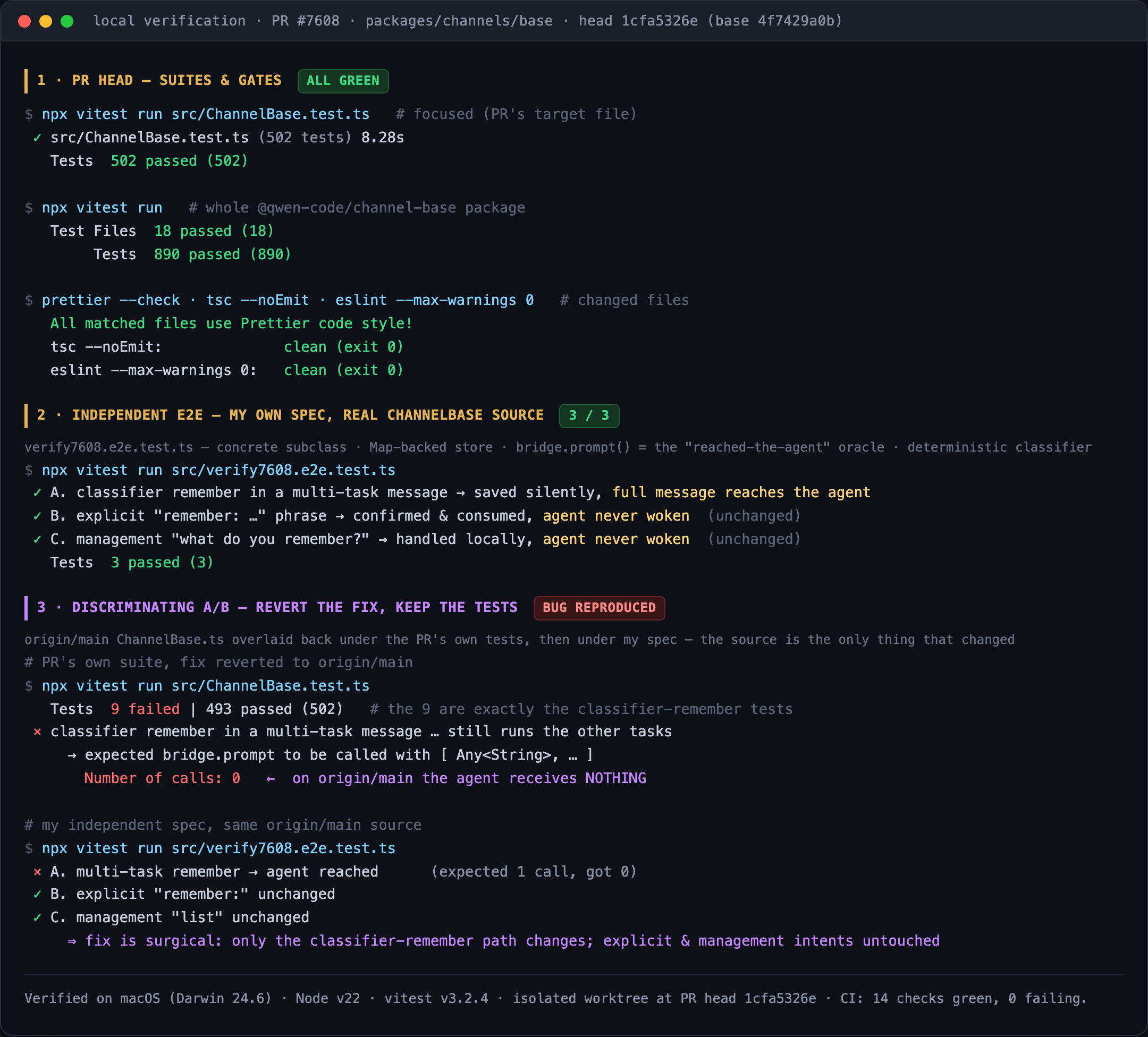Click the comment '# whole @qwen-code/channel-base package'

click(357, 208)
